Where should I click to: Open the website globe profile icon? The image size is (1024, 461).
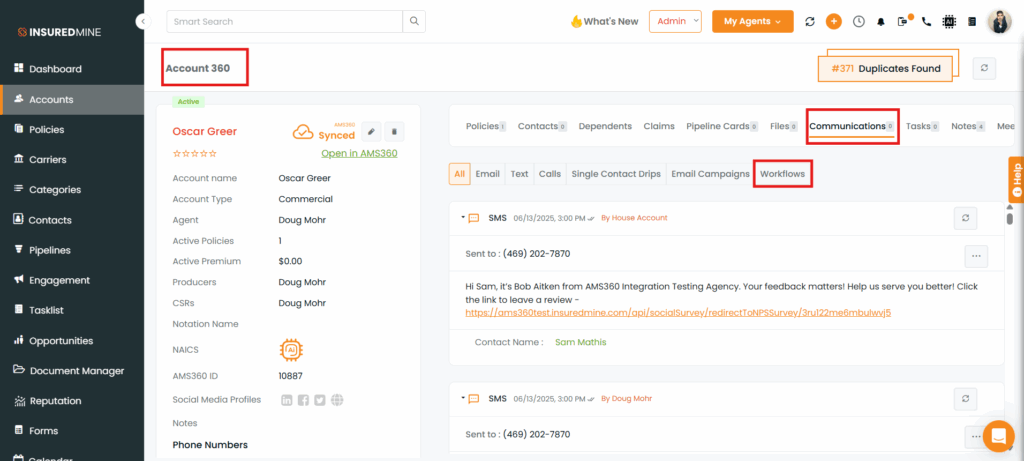point(337,400)
